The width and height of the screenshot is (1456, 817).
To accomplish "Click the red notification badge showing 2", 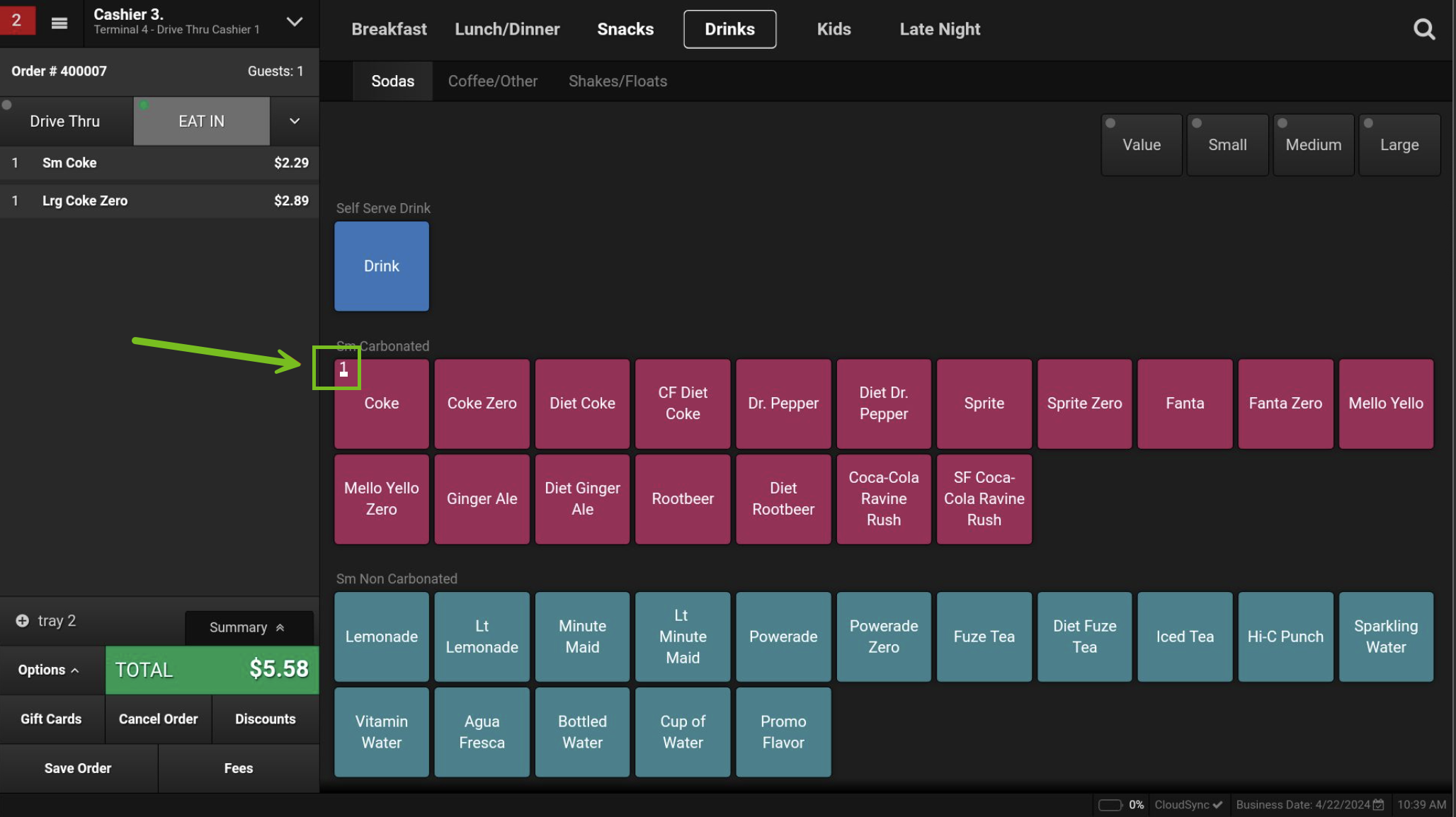I will click(17, 20).
